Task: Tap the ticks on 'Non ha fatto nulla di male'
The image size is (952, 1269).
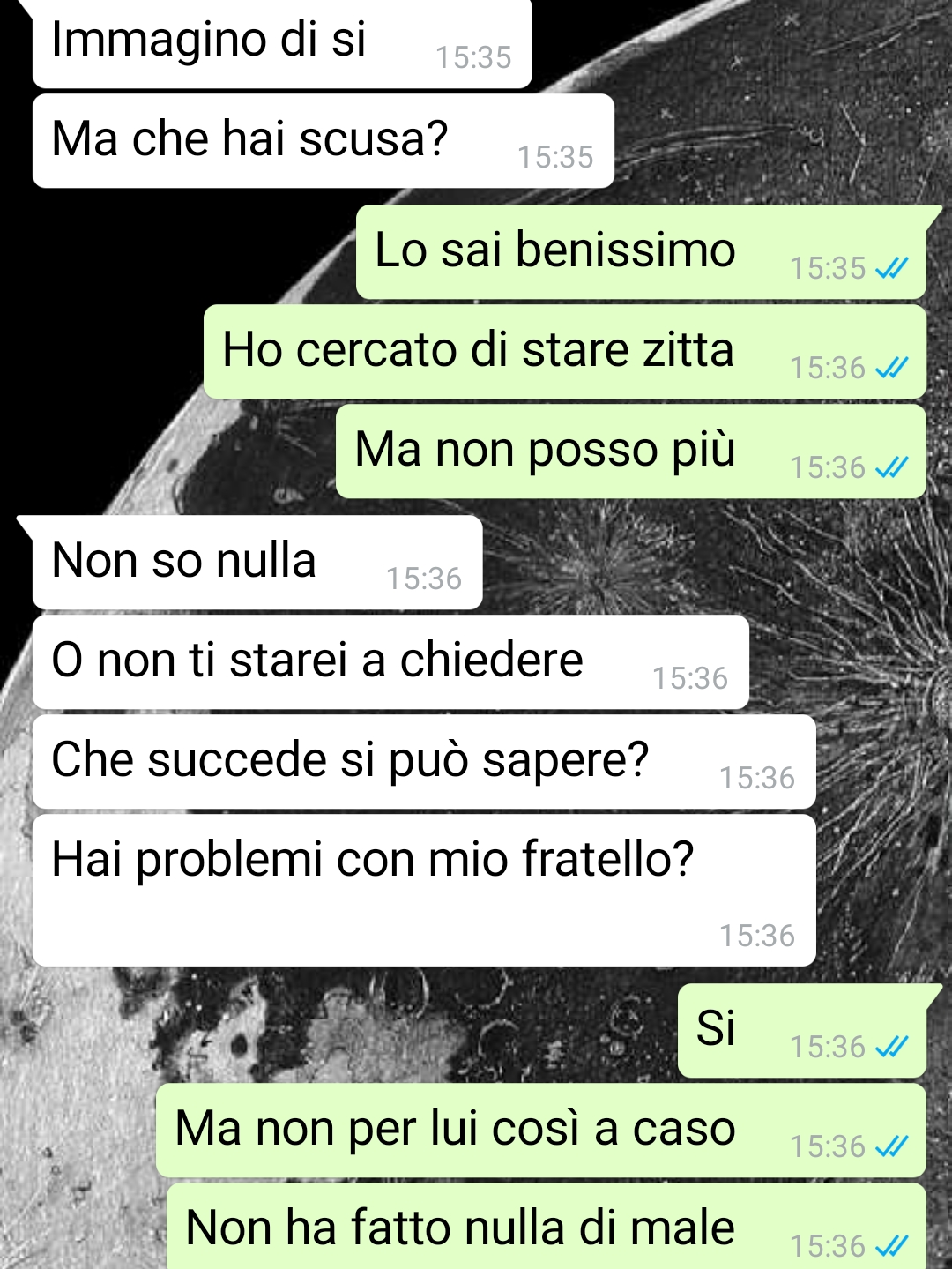Action: pos(891,1246)
